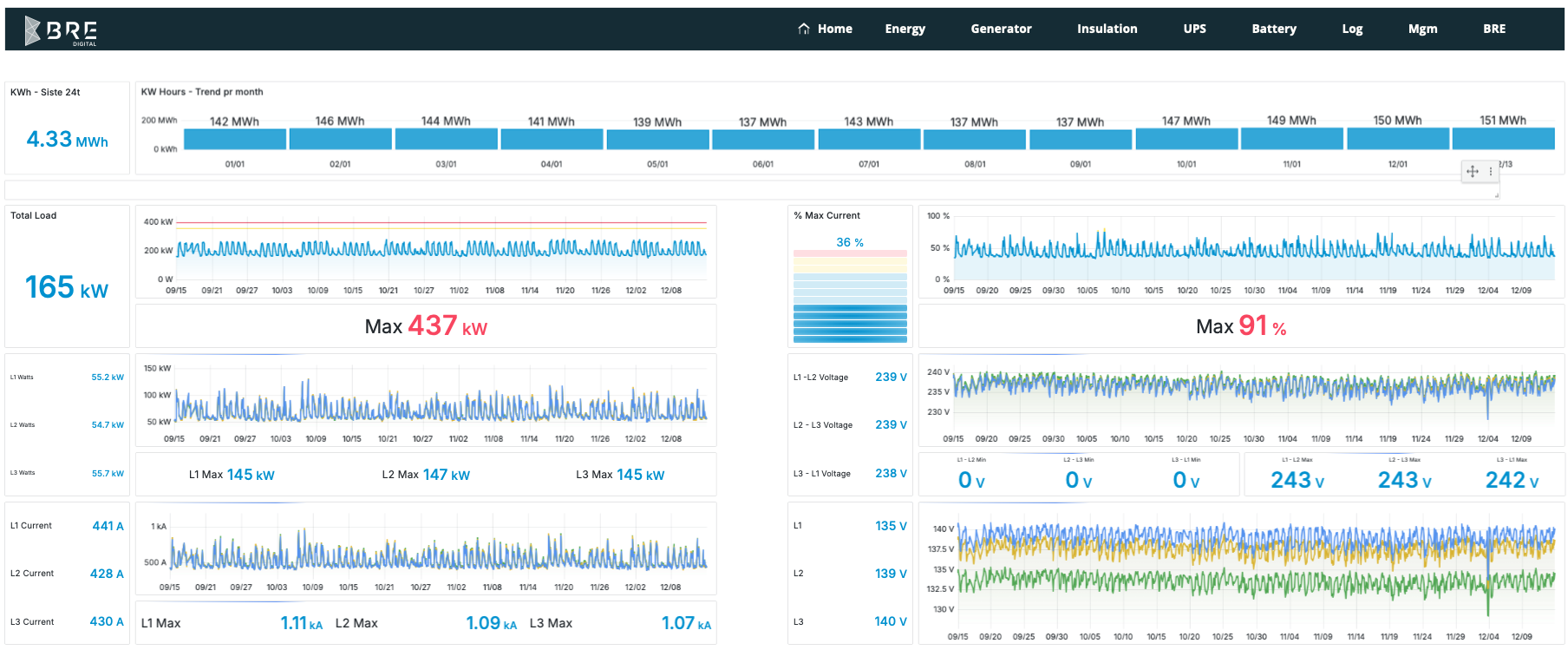The height and width of the screenshot is (650, 1568).
Task: Click the 147 MWh bar for 10/01
Action: click(1186, 139)
